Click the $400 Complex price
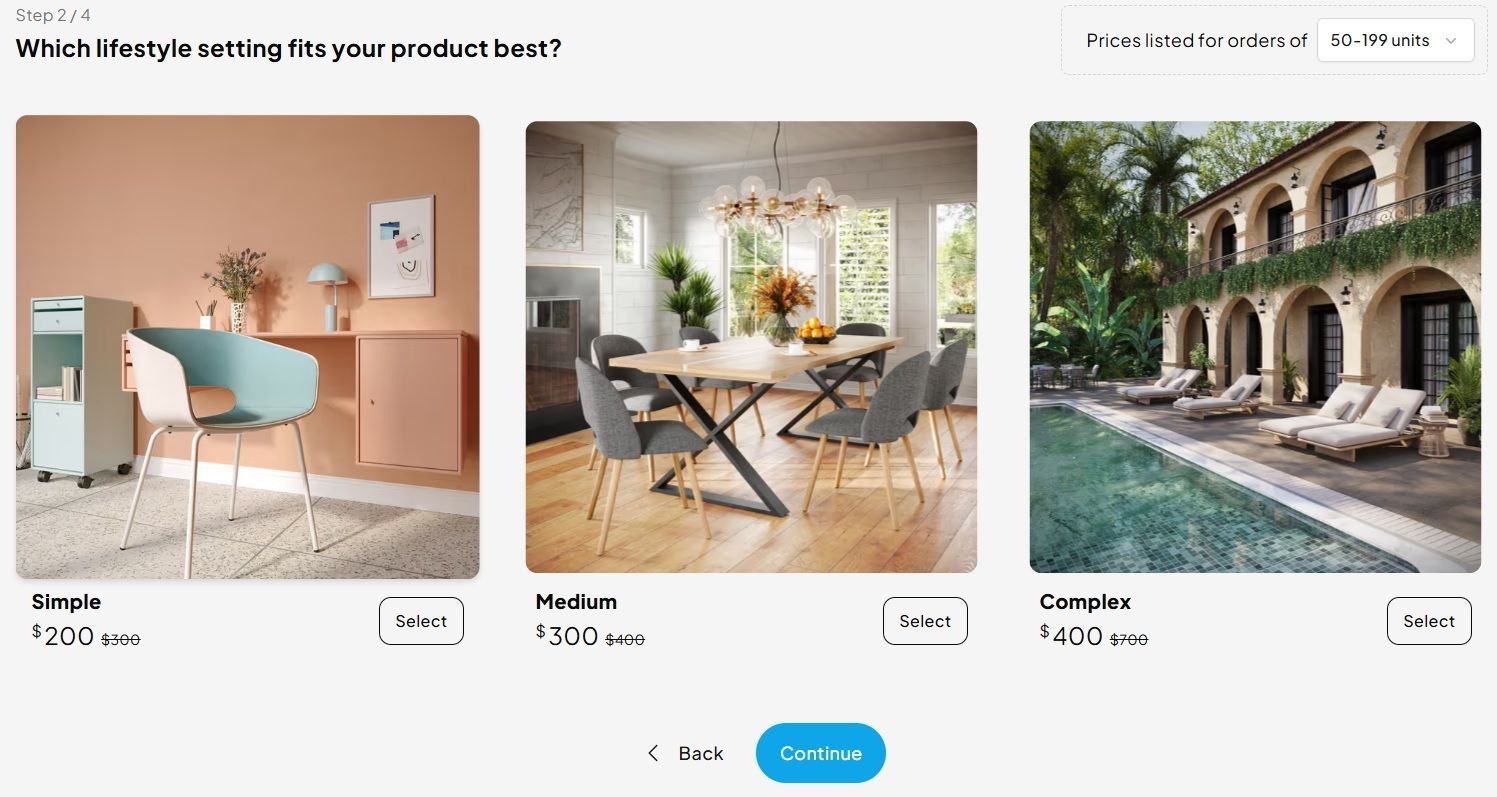The image size is (1497, 797). coord(1071,635)
